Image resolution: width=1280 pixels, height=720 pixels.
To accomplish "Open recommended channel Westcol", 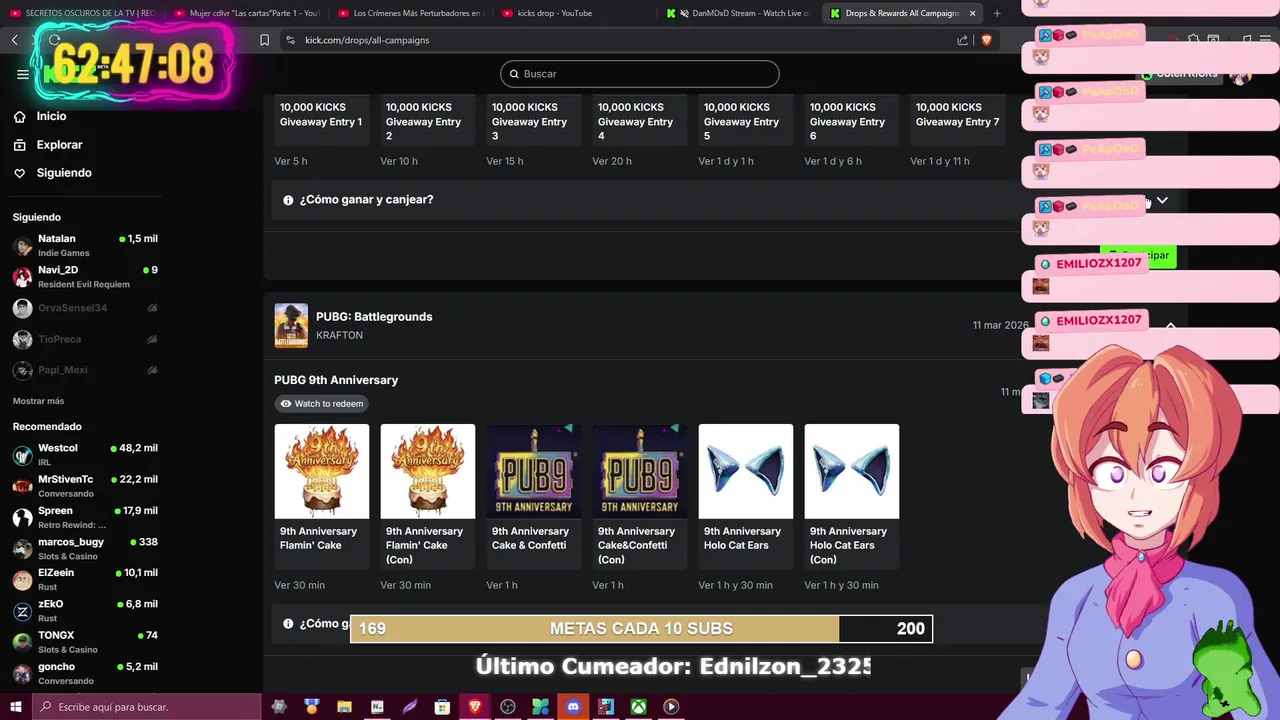I will coord(85,454).
